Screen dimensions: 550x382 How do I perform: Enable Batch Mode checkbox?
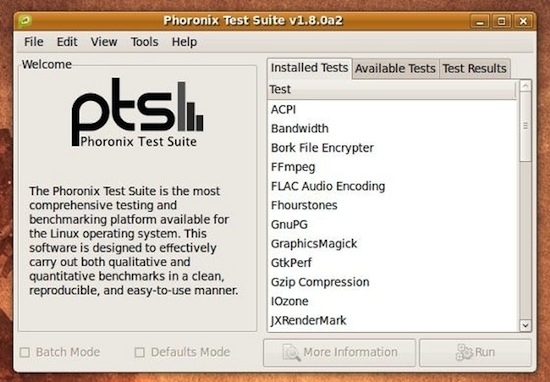[x=25, y=352]
